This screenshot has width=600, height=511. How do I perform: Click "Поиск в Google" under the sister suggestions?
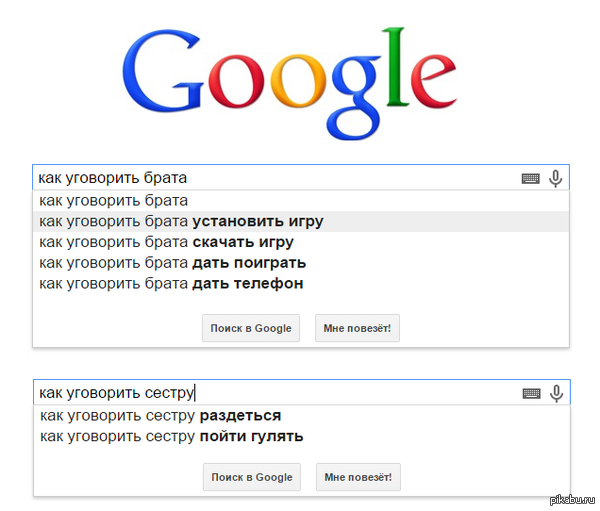click(x=251, y=477)
